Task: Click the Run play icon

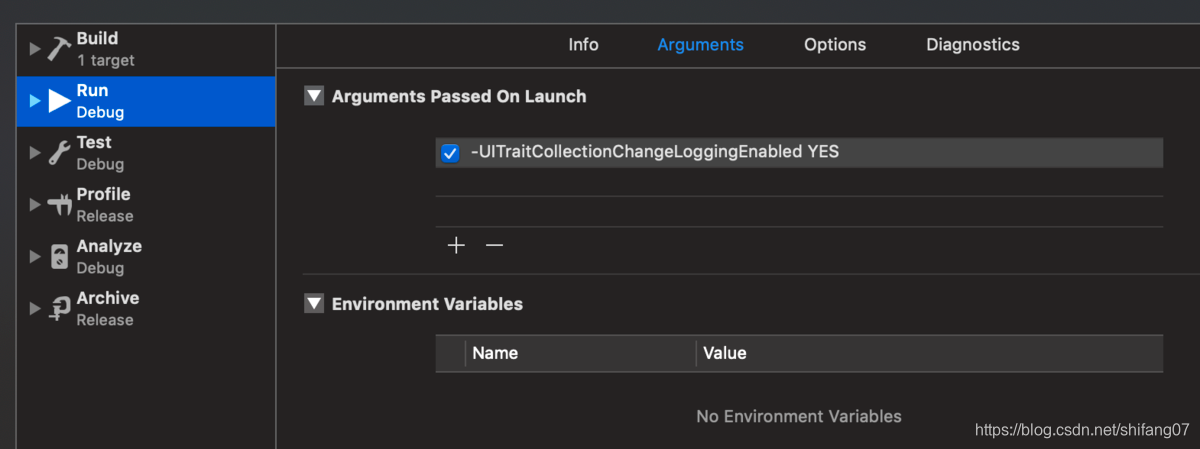Action: pos(60,101)
